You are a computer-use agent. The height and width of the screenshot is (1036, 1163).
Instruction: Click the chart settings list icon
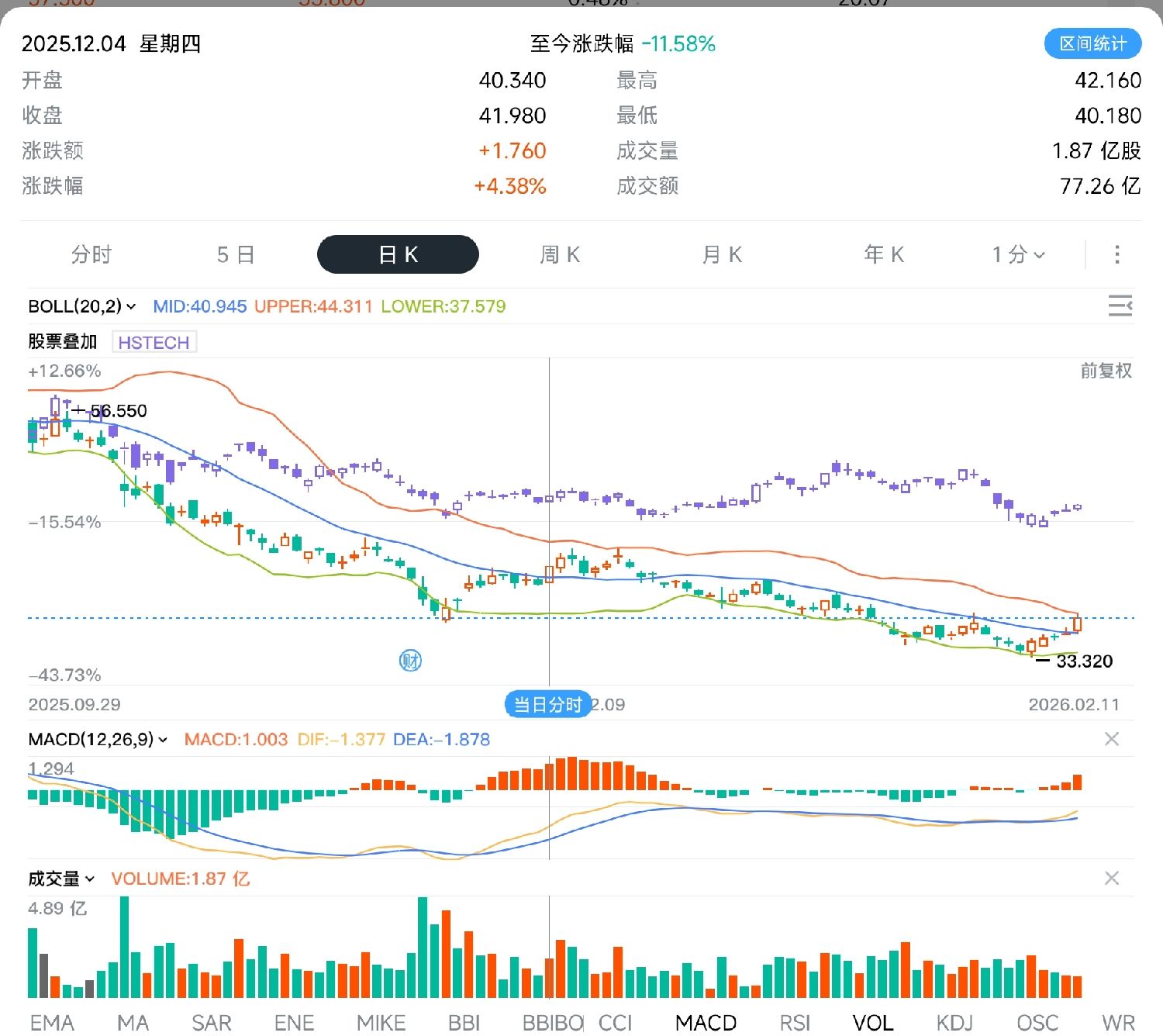[x=1120, y=306]
